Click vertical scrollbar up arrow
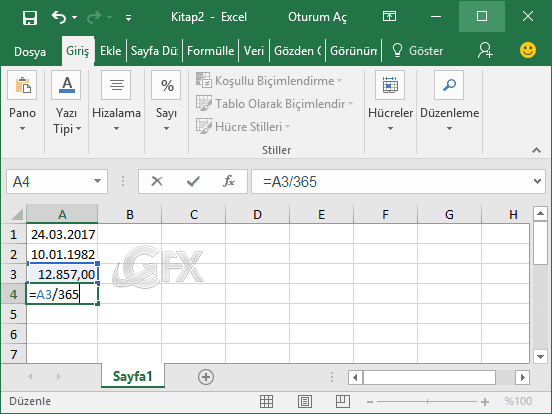The height and width of the screenshot is (414, 552). 540,213
